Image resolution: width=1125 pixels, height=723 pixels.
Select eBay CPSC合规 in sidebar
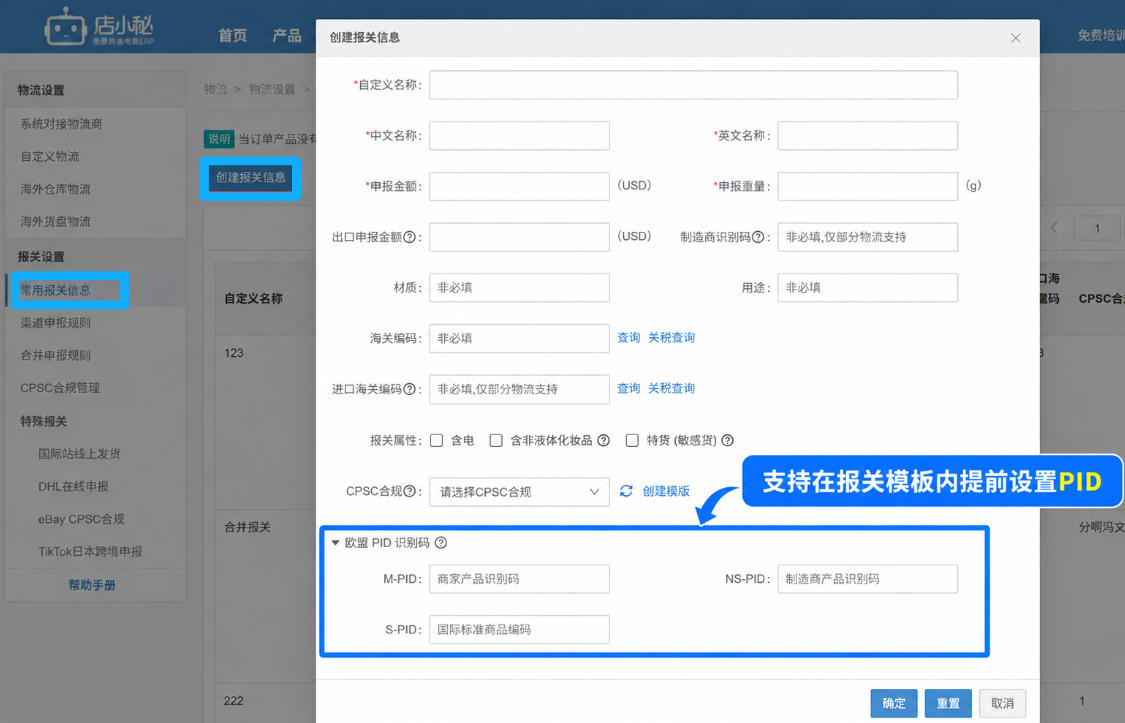click(81, 519)
